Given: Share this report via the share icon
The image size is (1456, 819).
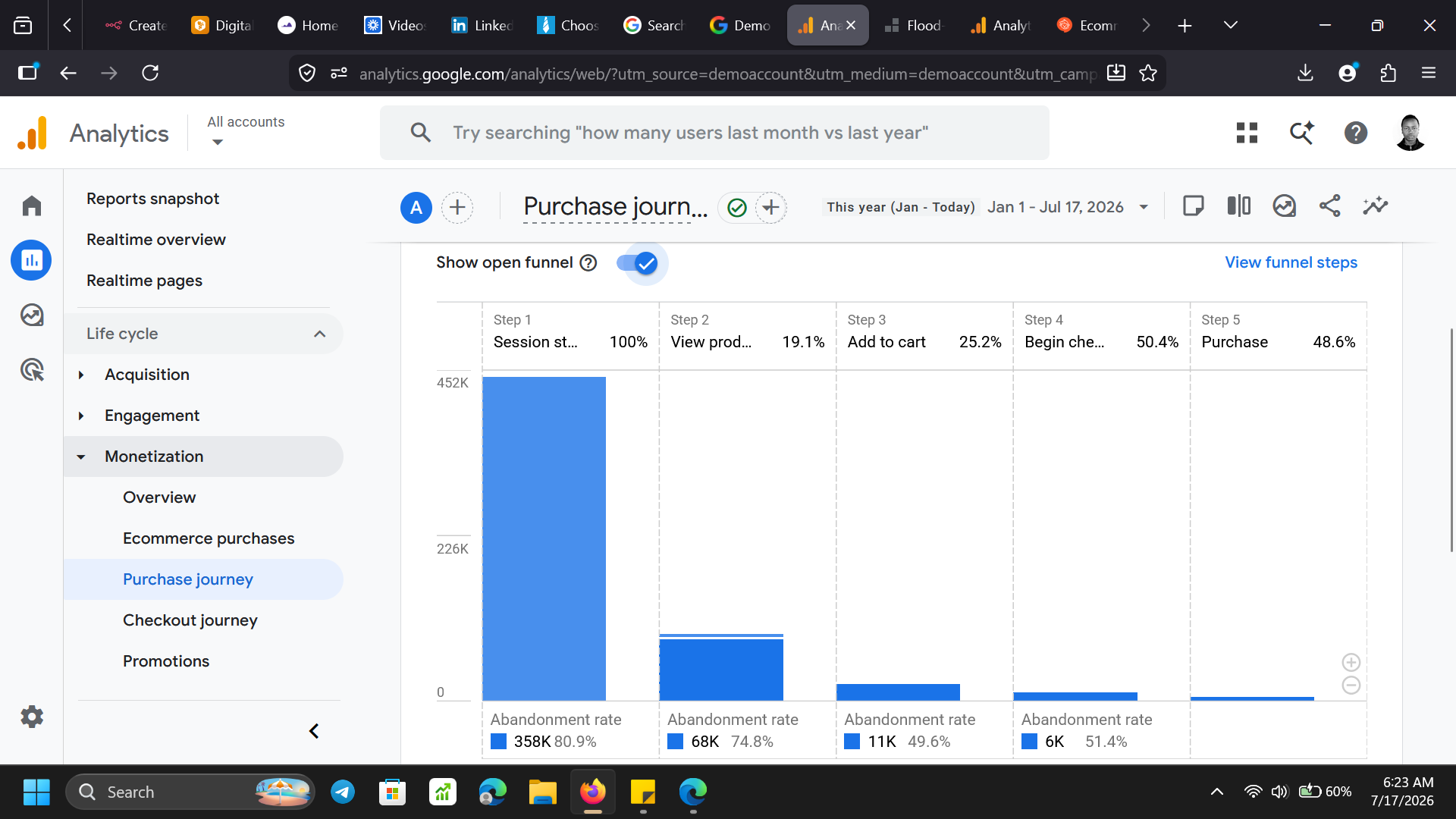Looking at the screenshot, I should point(1330,206).
